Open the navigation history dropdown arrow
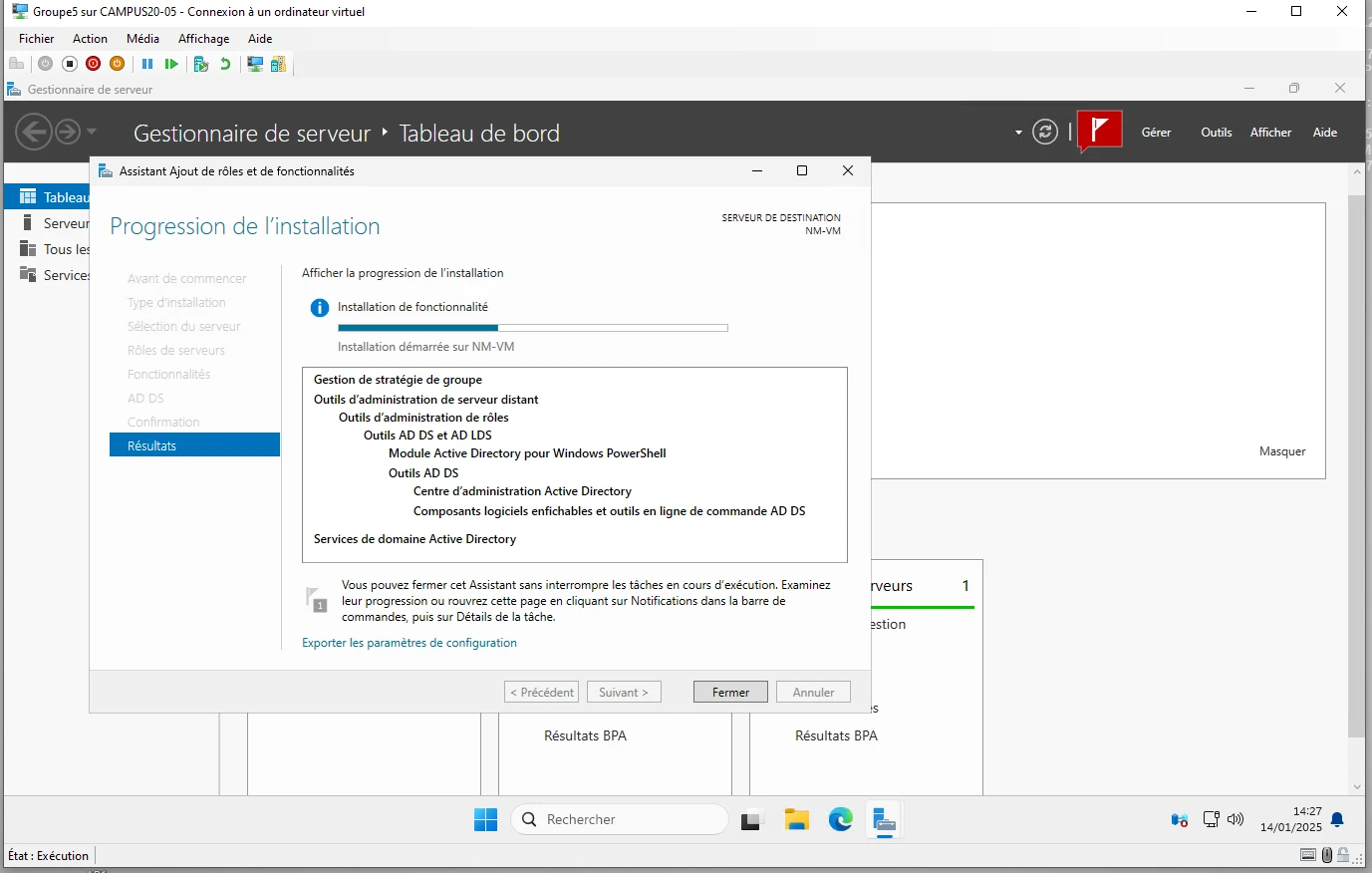The image size is (1372, 873). 92,132
